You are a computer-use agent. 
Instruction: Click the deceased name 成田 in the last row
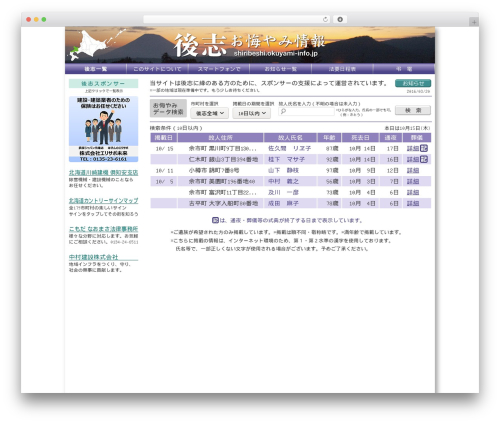click(x=283, y=203)
